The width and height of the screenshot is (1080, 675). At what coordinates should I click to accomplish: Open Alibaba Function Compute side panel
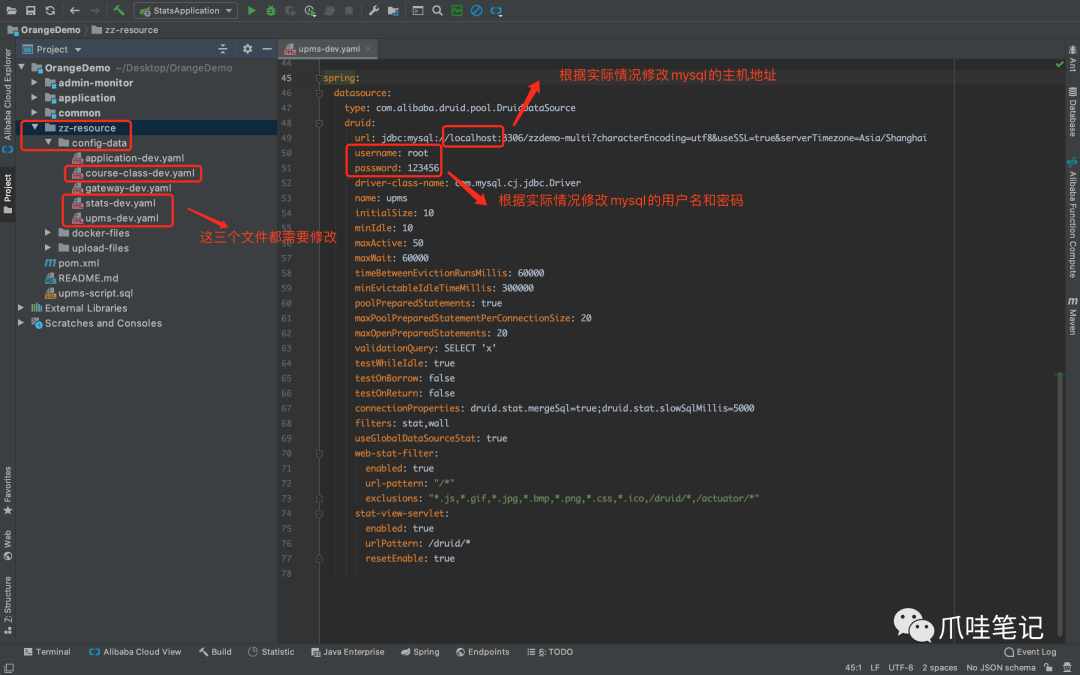click(1072, 218)
